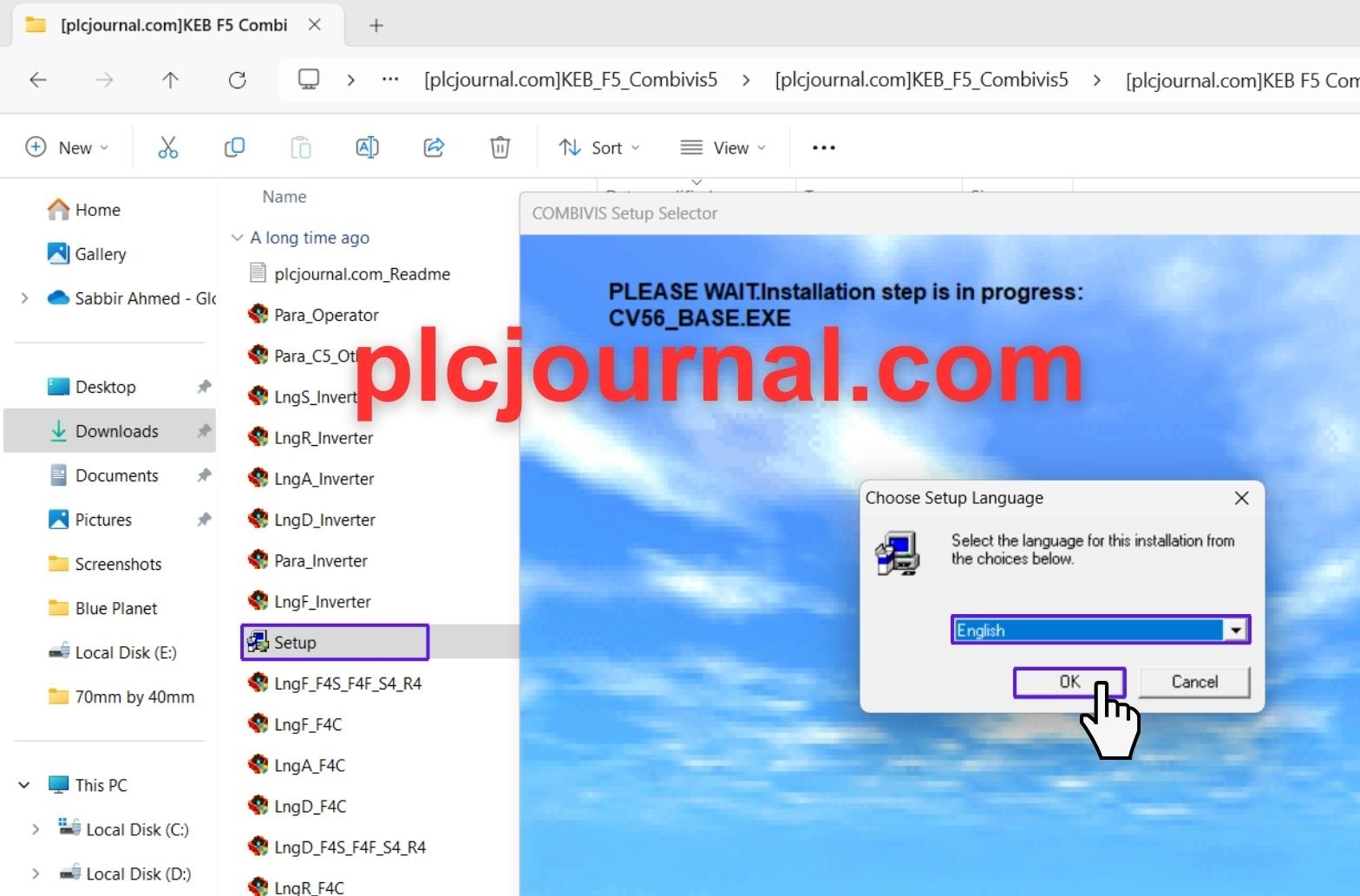Open the New item menu
Screen dimensions: 1360x896
point(68,147)
